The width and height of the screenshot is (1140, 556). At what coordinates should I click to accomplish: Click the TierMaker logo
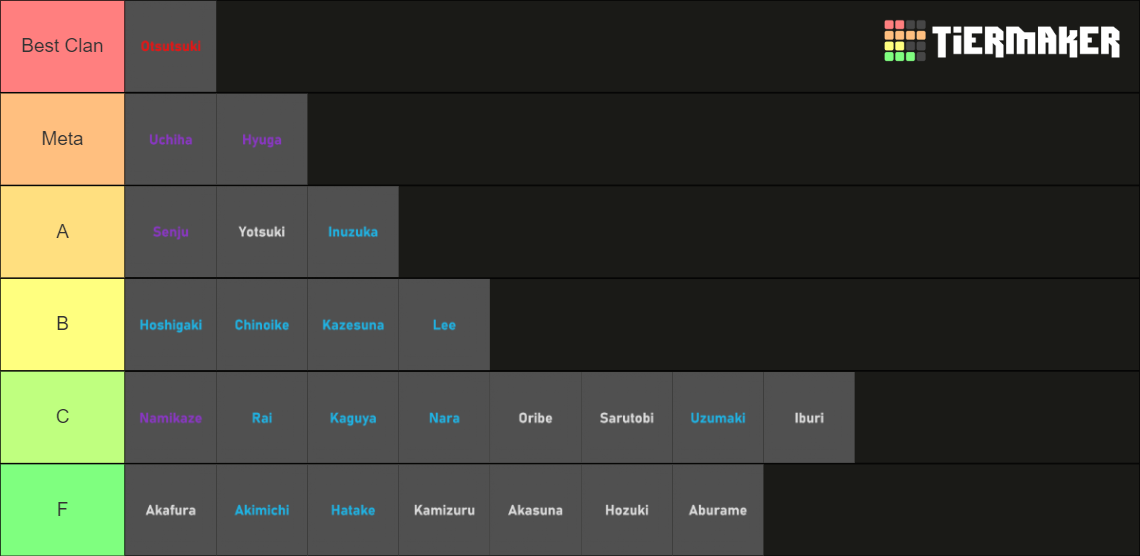pyautogui.click(x=1002, y=42)
